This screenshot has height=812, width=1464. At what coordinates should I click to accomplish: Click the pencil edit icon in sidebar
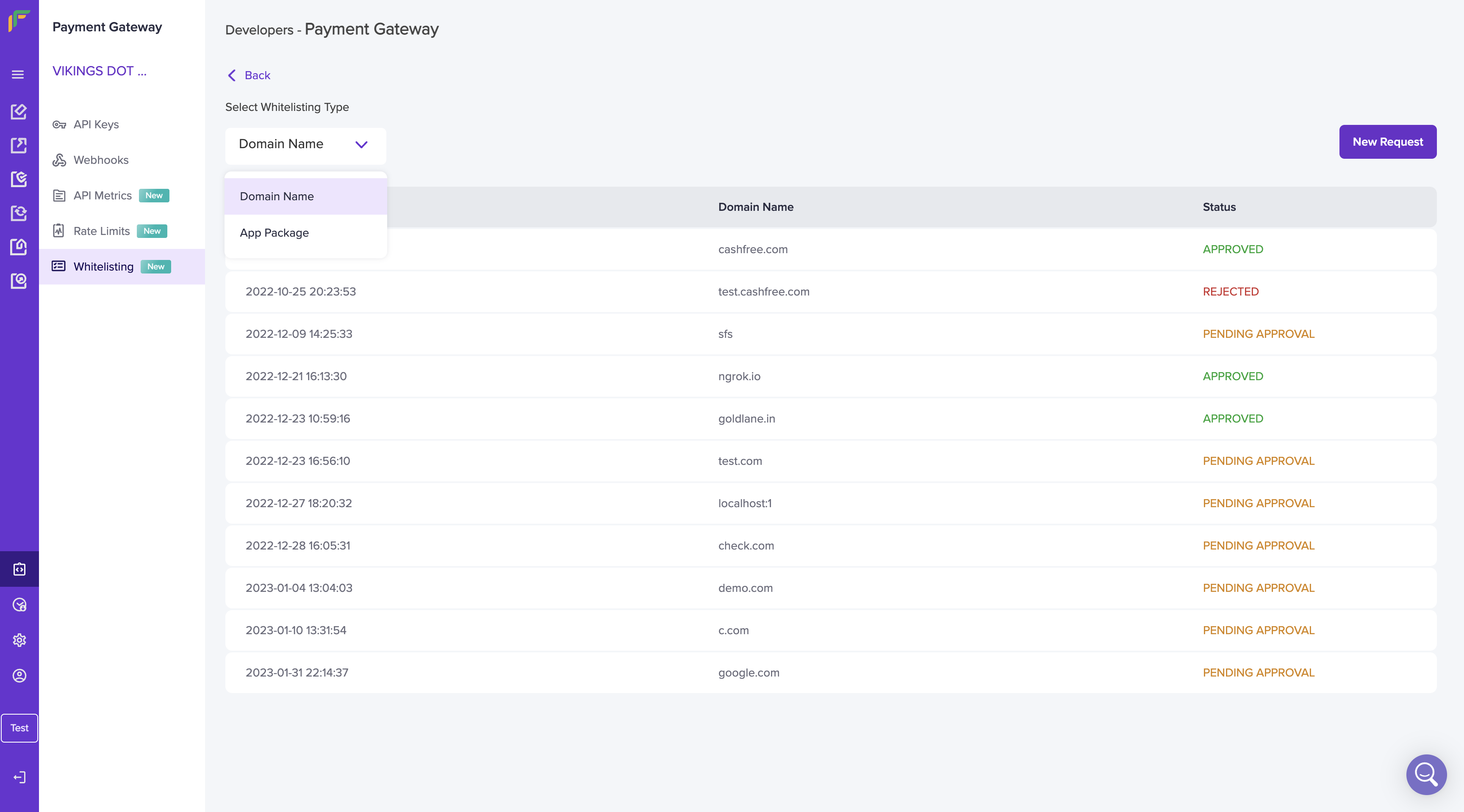19,111
